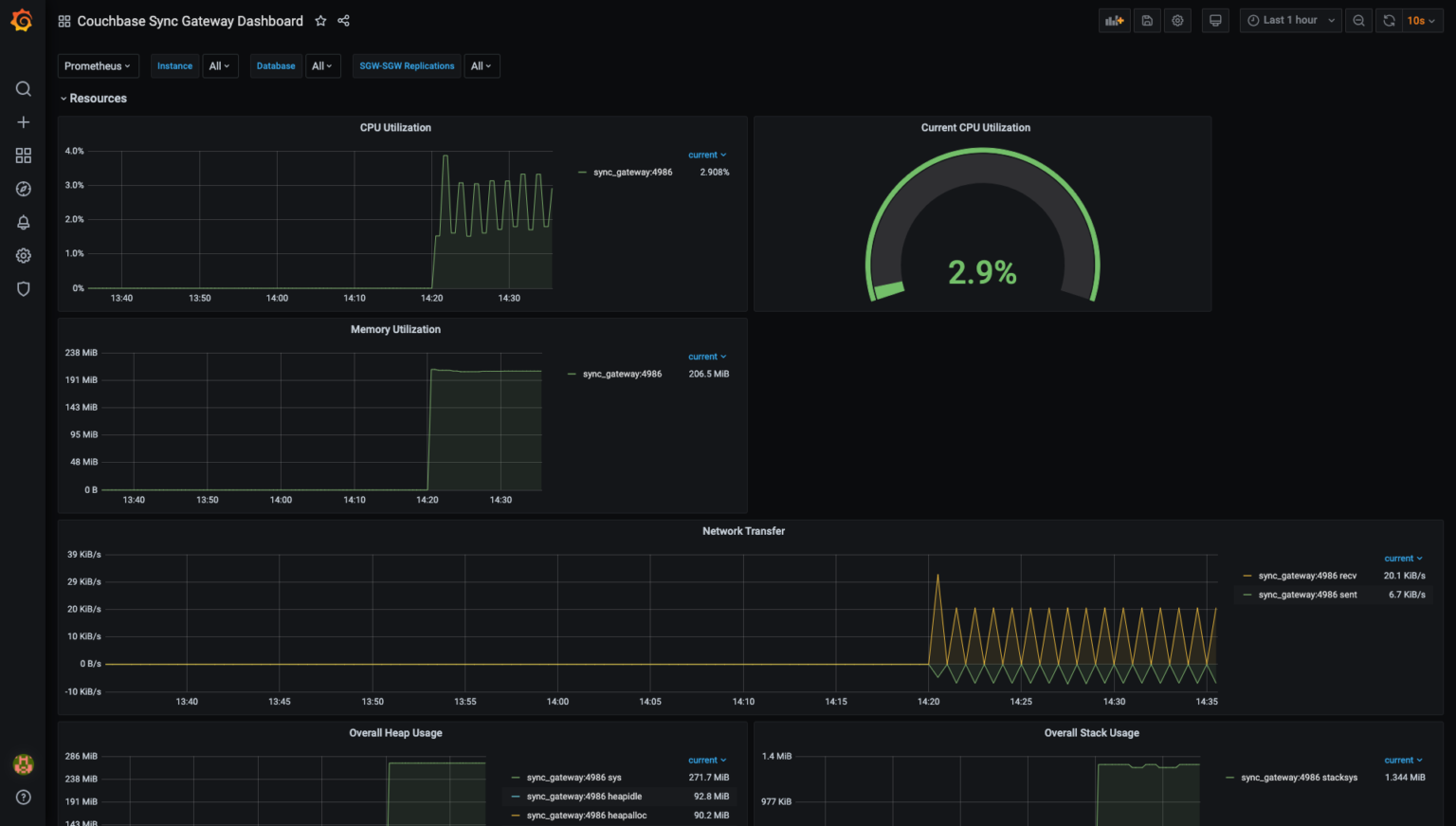Save the dashboard with the disk icon

(1147, 20)
